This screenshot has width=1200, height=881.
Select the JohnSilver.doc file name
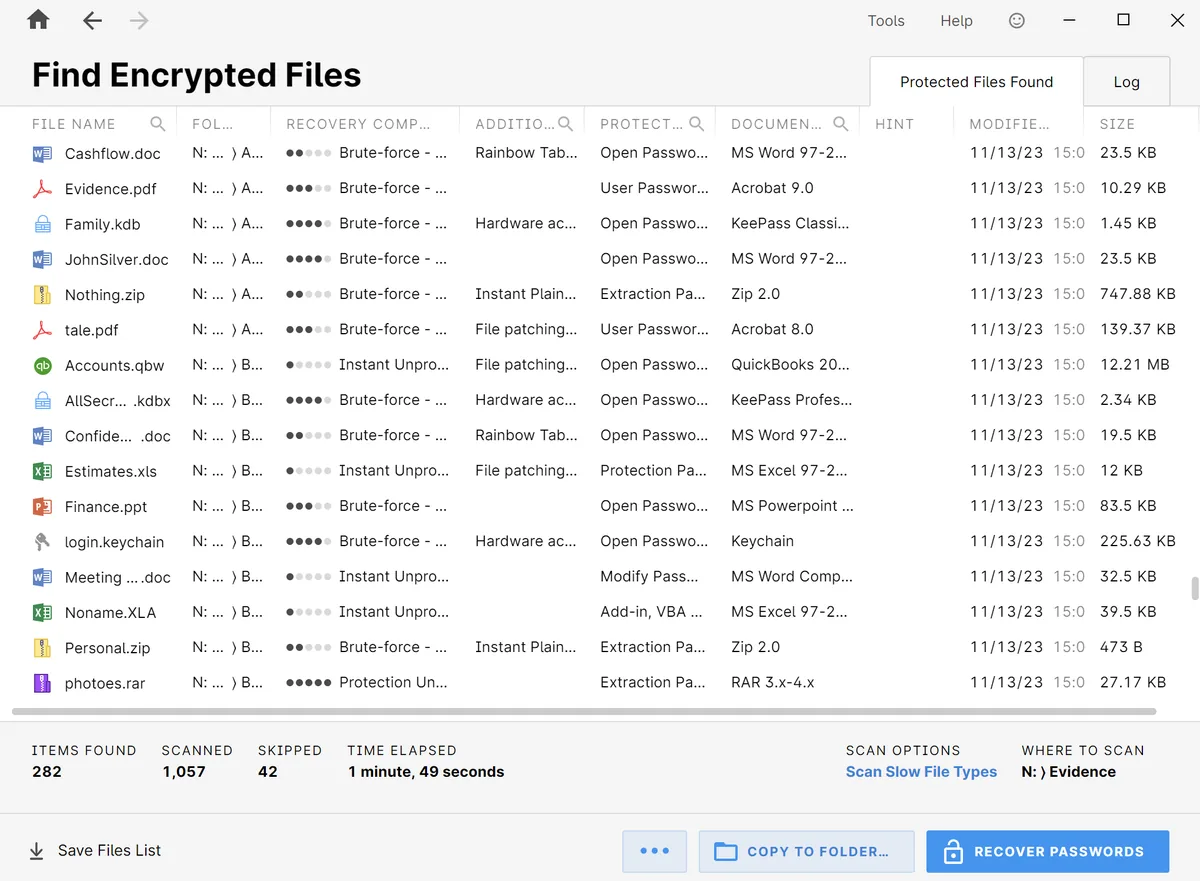pyautogui.click(x=117, y=260)
